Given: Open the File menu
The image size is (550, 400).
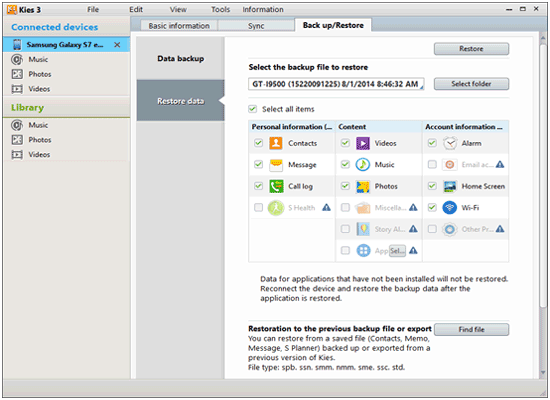Looking at the screenshot, I should [93, 9].
